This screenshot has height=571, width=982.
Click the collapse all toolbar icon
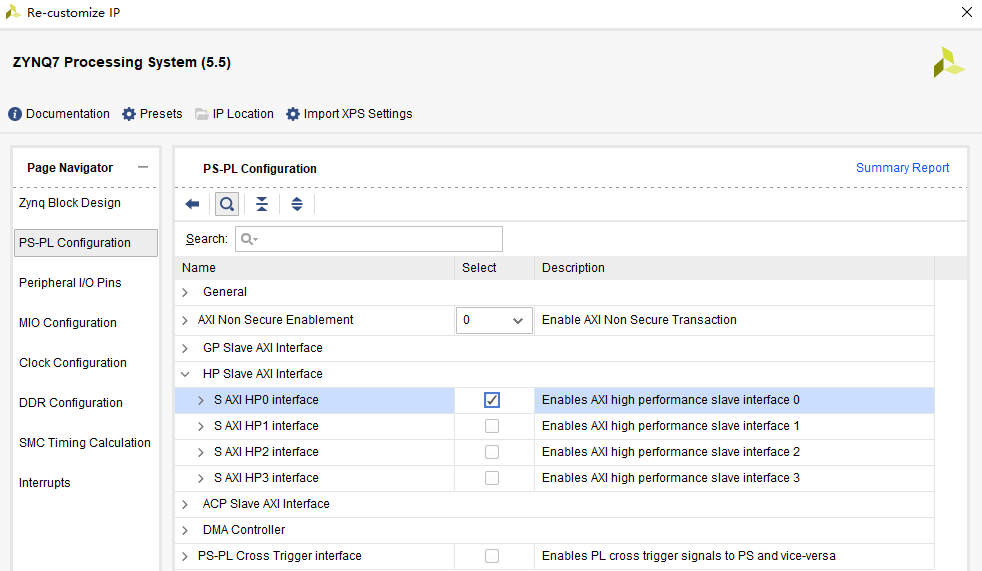point(261,204)
